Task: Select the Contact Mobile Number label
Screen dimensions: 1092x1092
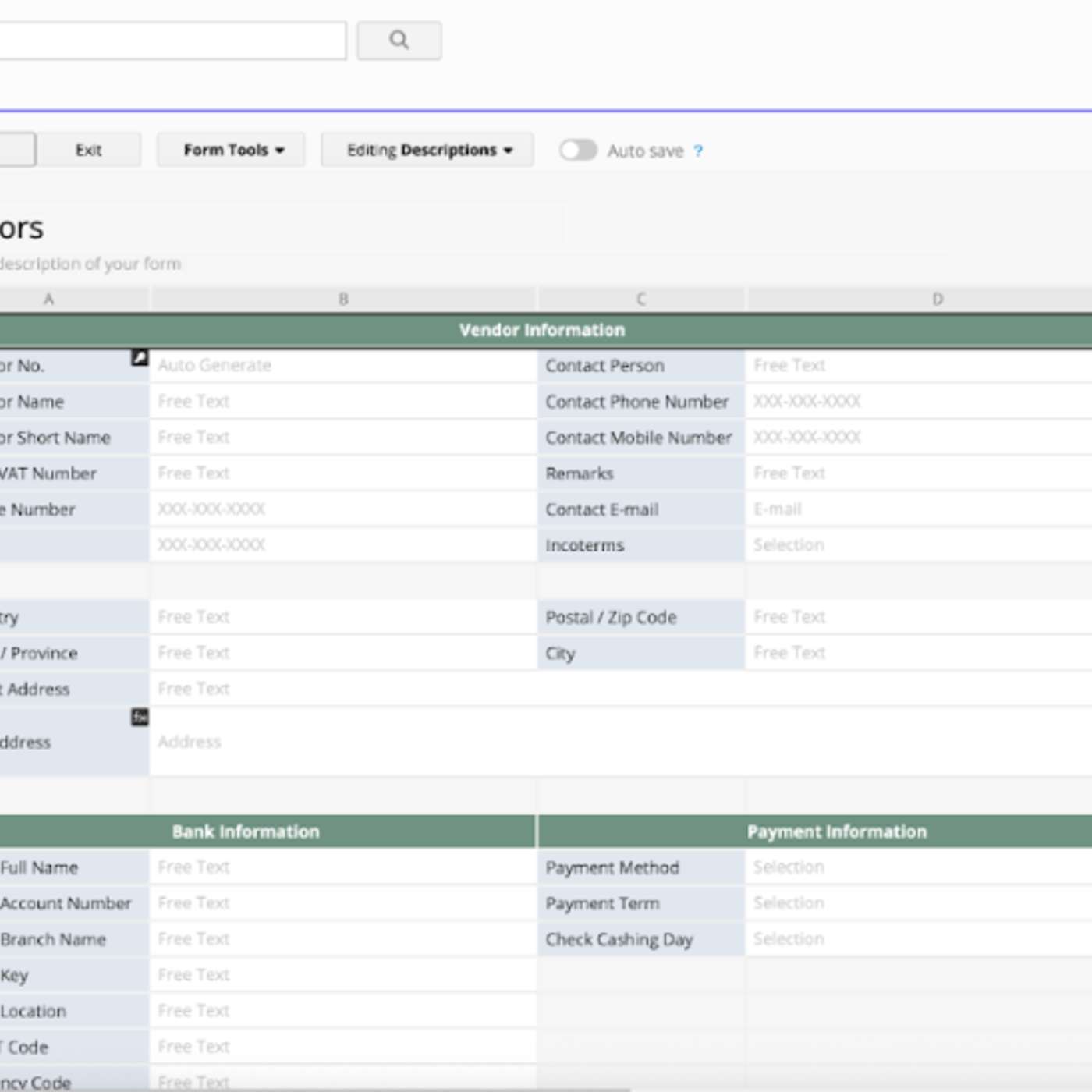Action: (641, 437)
